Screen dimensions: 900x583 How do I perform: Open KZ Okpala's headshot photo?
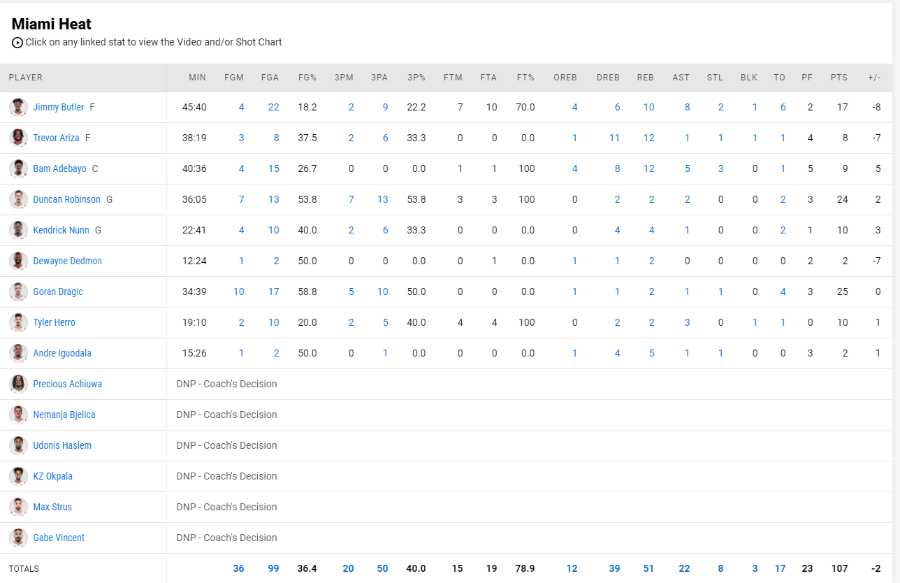18,476
